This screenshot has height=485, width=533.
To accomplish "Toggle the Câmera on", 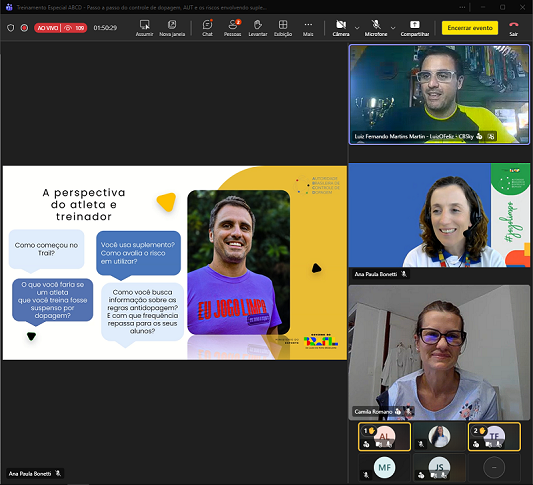I will [x=341, y=28].
